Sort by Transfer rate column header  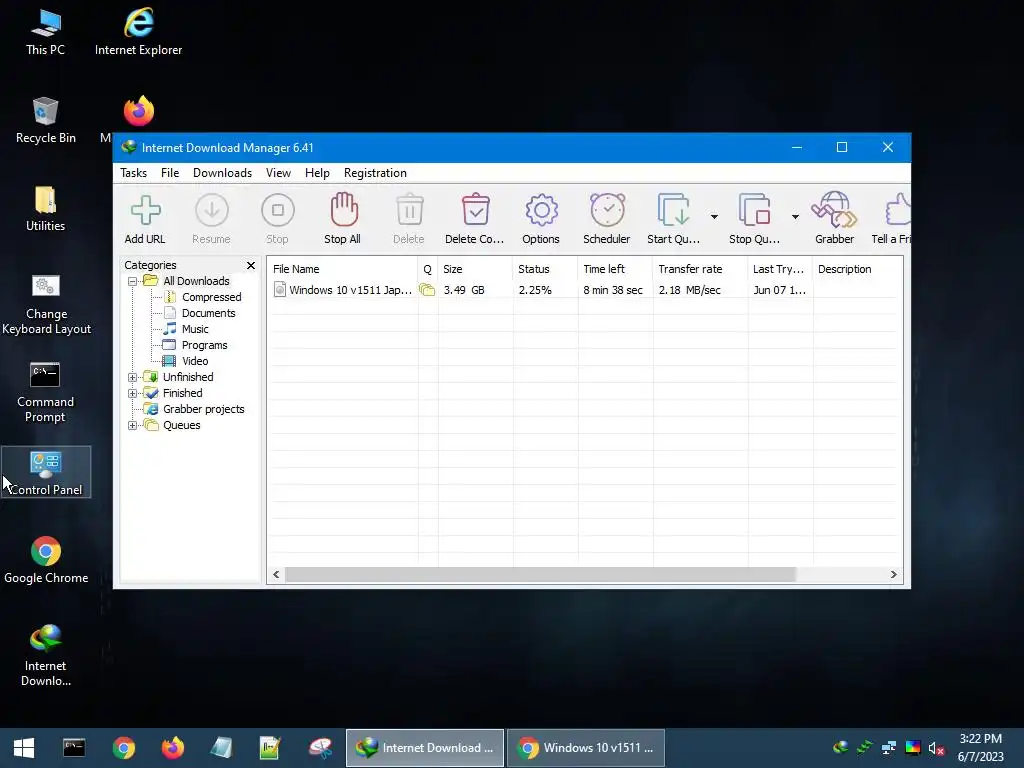700,269
